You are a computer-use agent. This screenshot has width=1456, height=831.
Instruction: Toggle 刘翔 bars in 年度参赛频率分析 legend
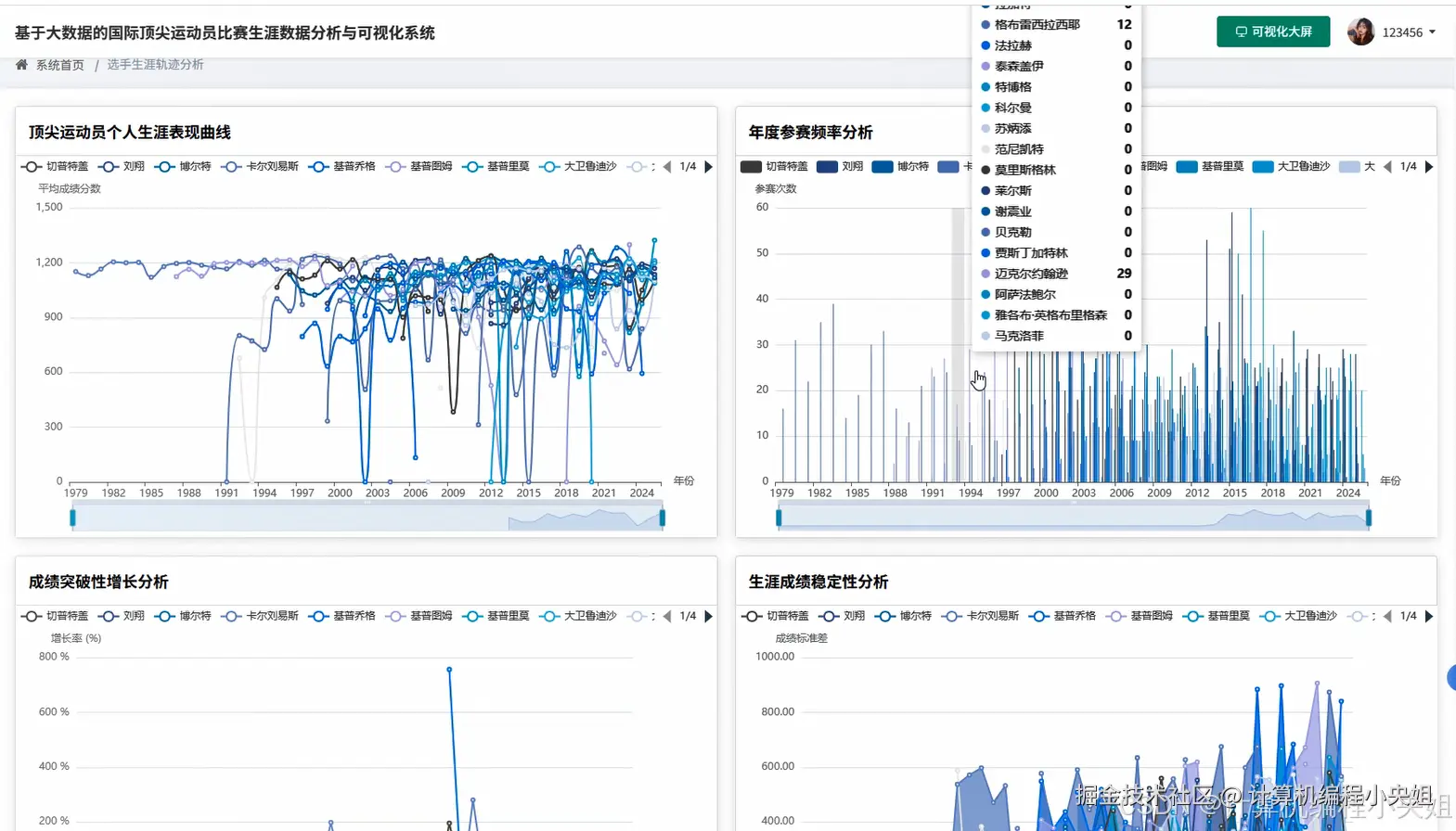[840, 167]
